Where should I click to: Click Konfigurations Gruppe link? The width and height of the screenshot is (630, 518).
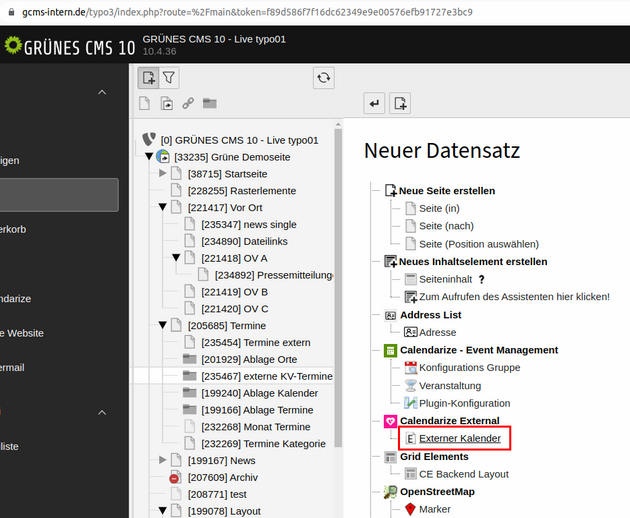pos(469,367)
